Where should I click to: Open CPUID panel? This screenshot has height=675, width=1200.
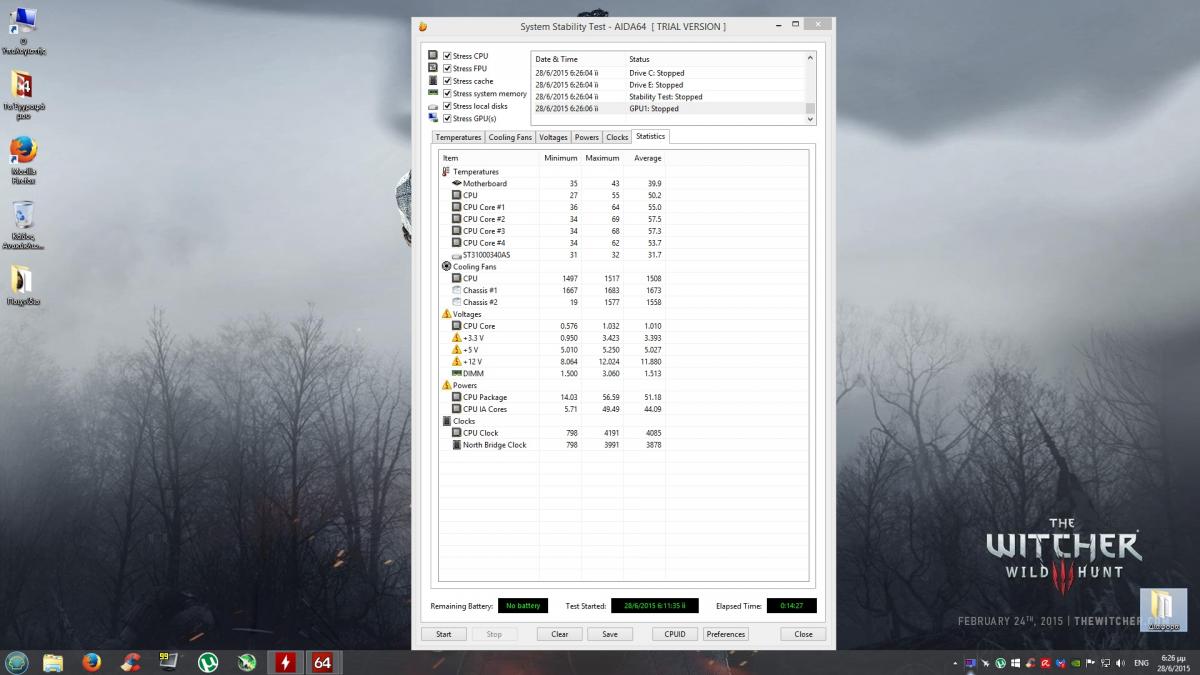pos(675,634)
